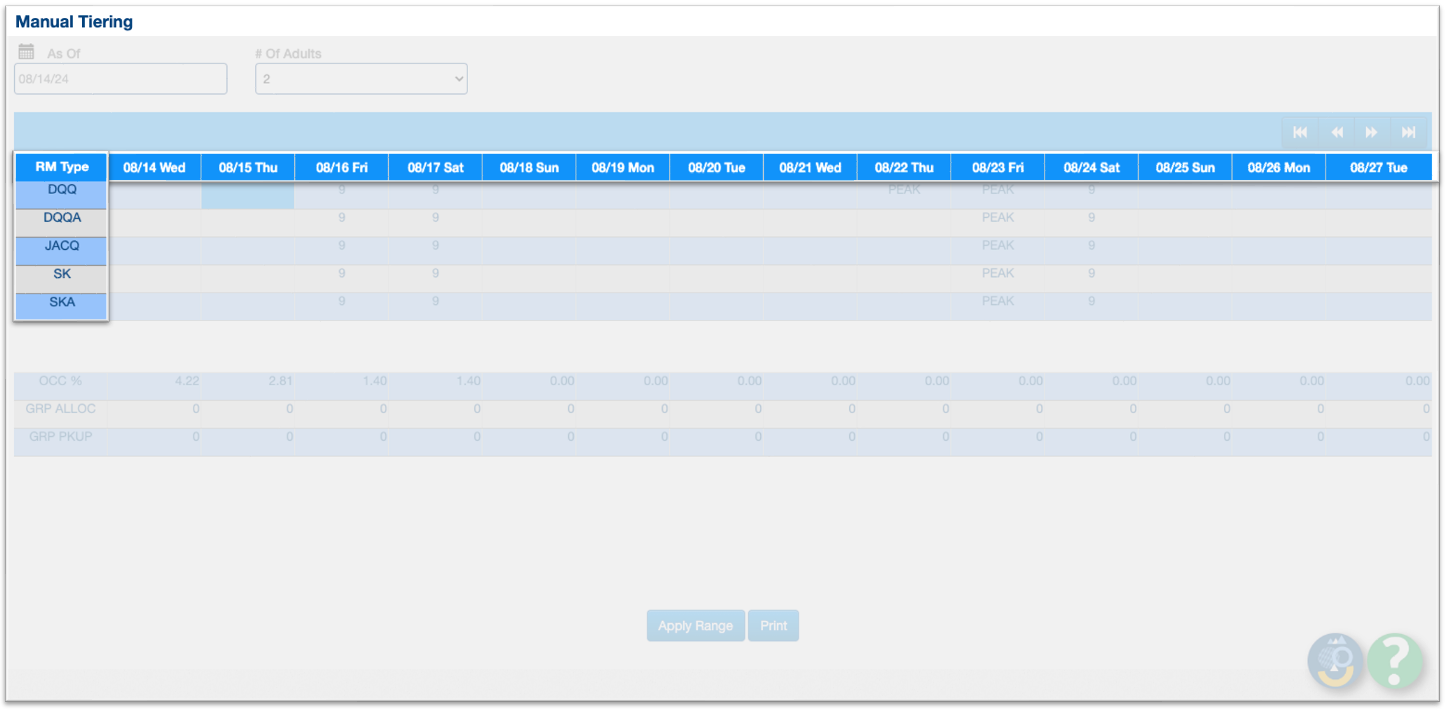Image resolution: width=1447 pixels, height=711 pixels.
Task: Click the globe search icon
Action: pyautogui.click(x=1335, y=661)
